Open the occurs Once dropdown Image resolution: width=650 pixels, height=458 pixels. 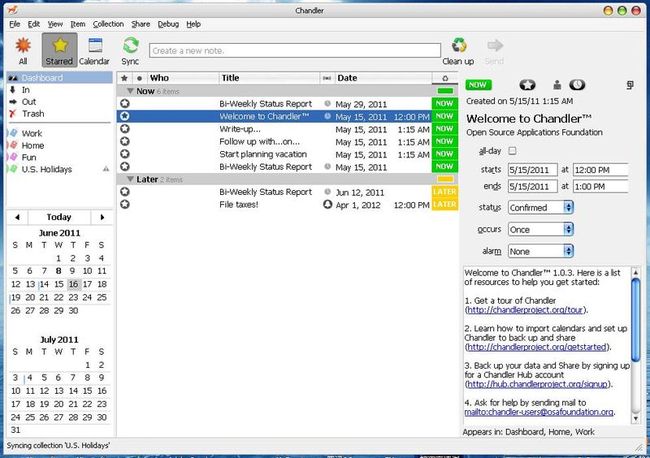coord(541,229)
